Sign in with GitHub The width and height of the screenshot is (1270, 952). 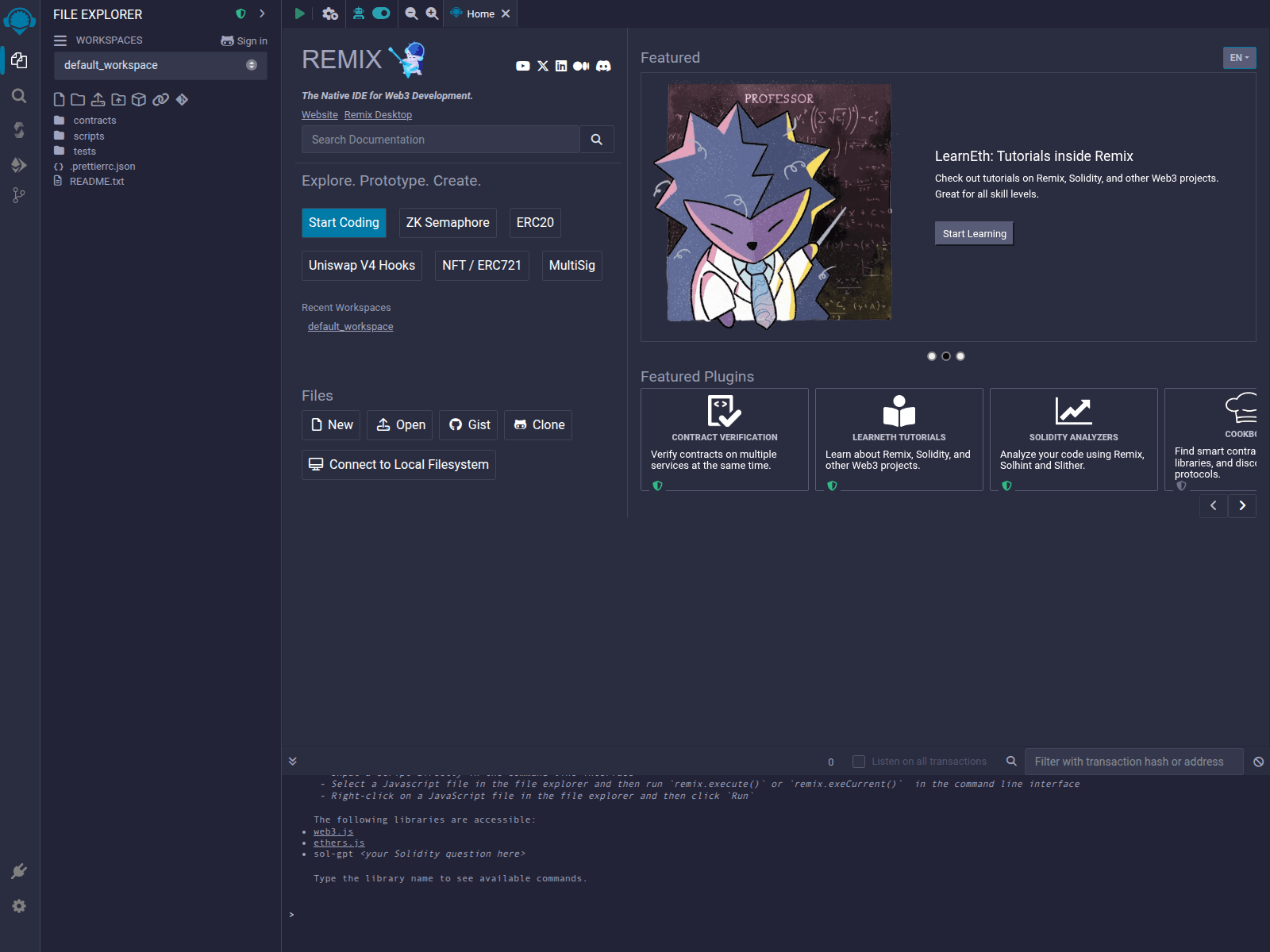click(x=244, y=40)
